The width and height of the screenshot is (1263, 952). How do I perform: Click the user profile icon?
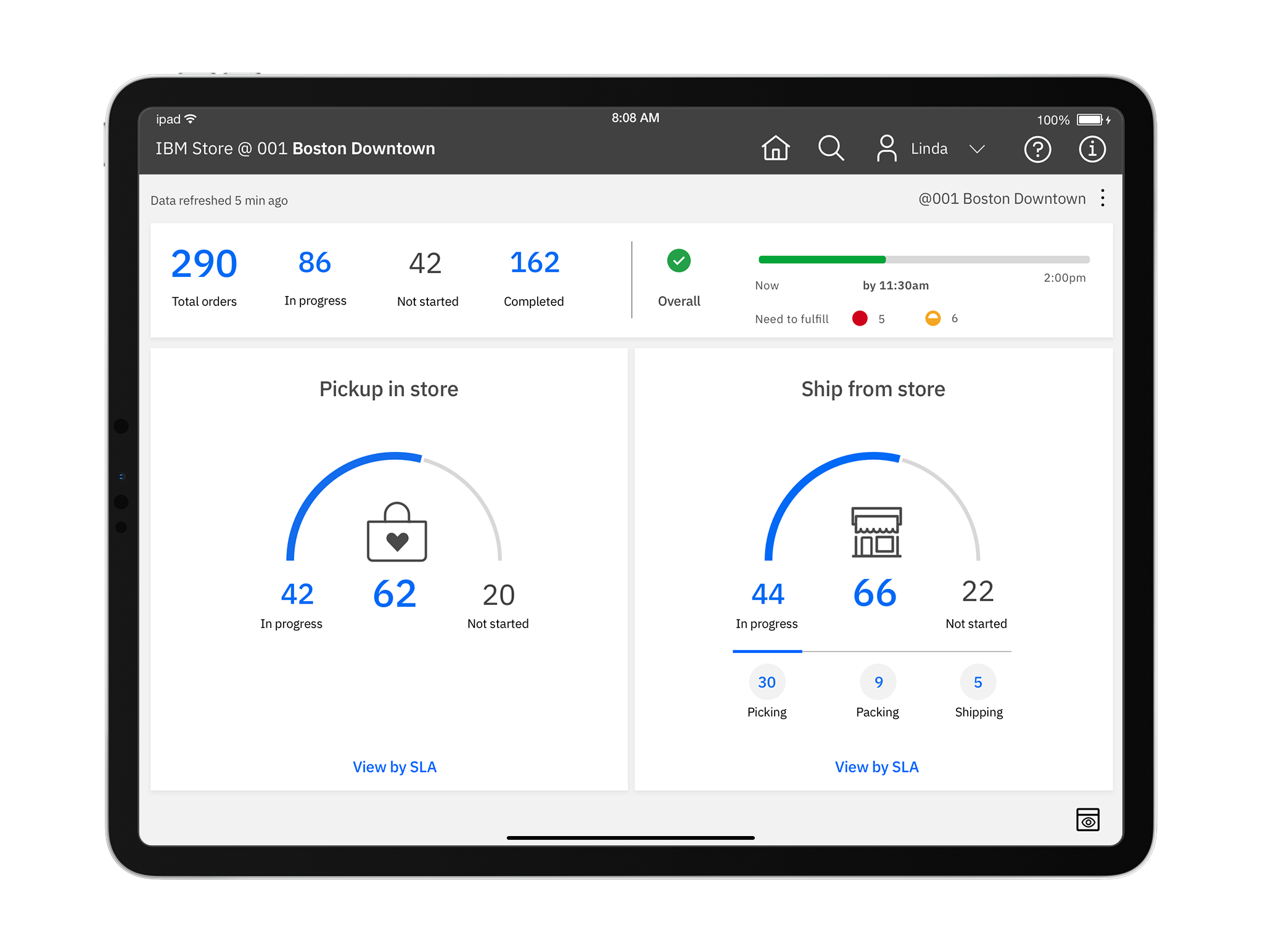(886, 149)
